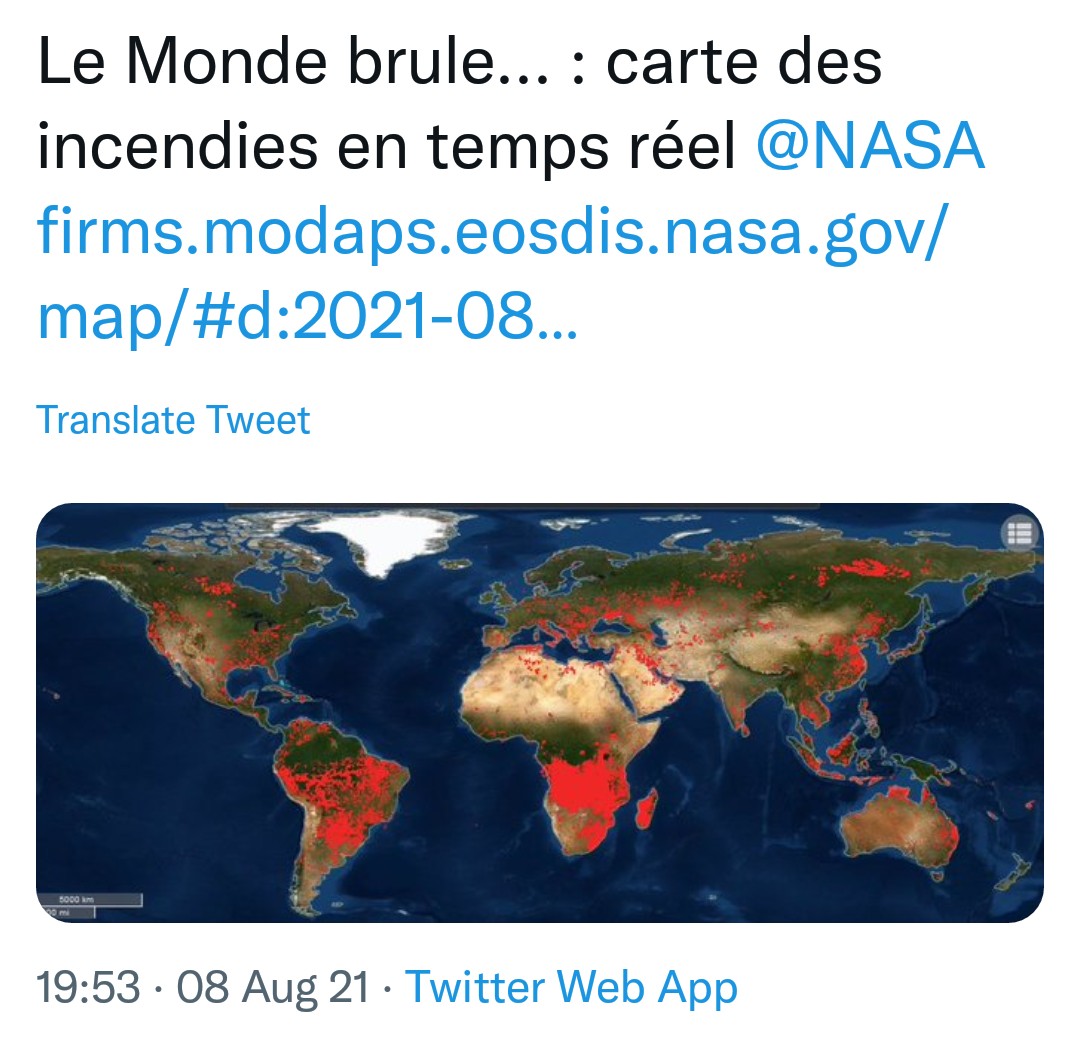
Task: Click the 5000 km scale bar
Action: 90,899
